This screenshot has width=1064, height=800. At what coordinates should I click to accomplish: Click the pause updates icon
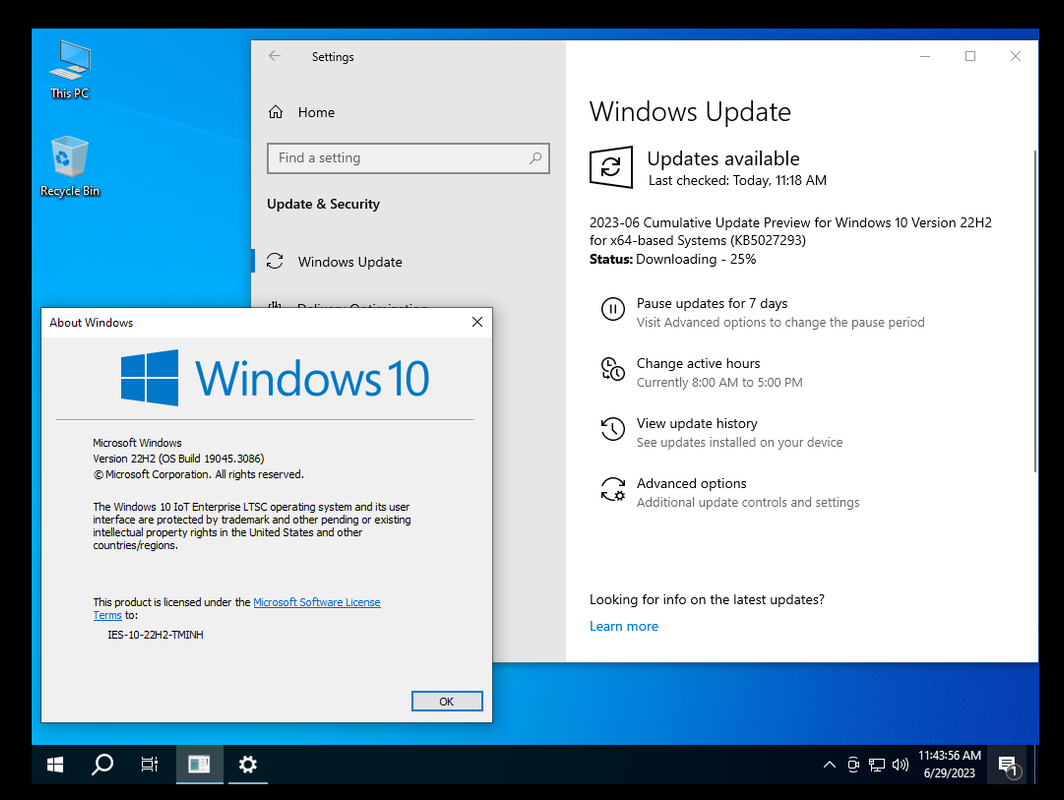click(613, 309)
